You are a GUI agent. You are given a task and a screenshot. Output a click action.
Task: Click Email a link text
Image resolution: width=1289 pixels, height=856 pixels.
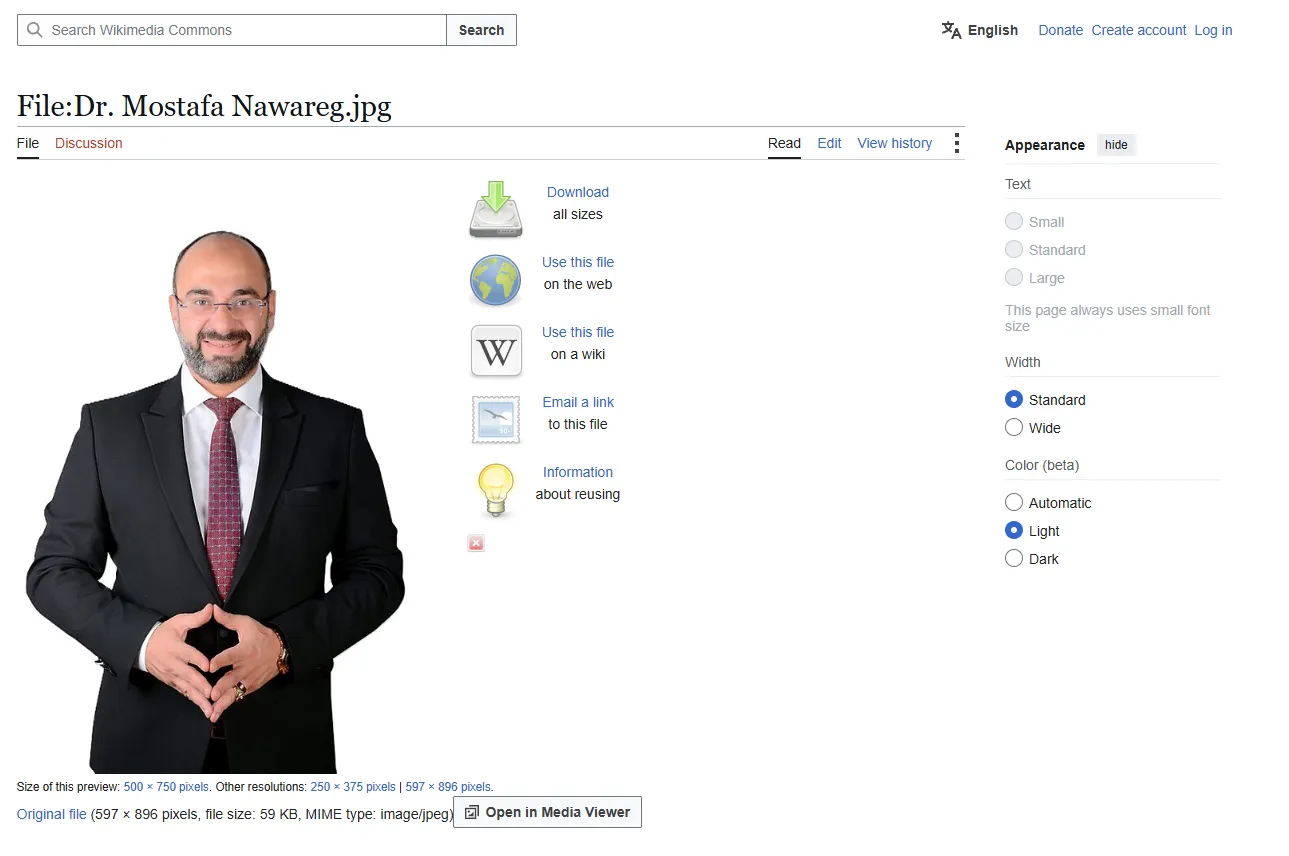[578, 402]
